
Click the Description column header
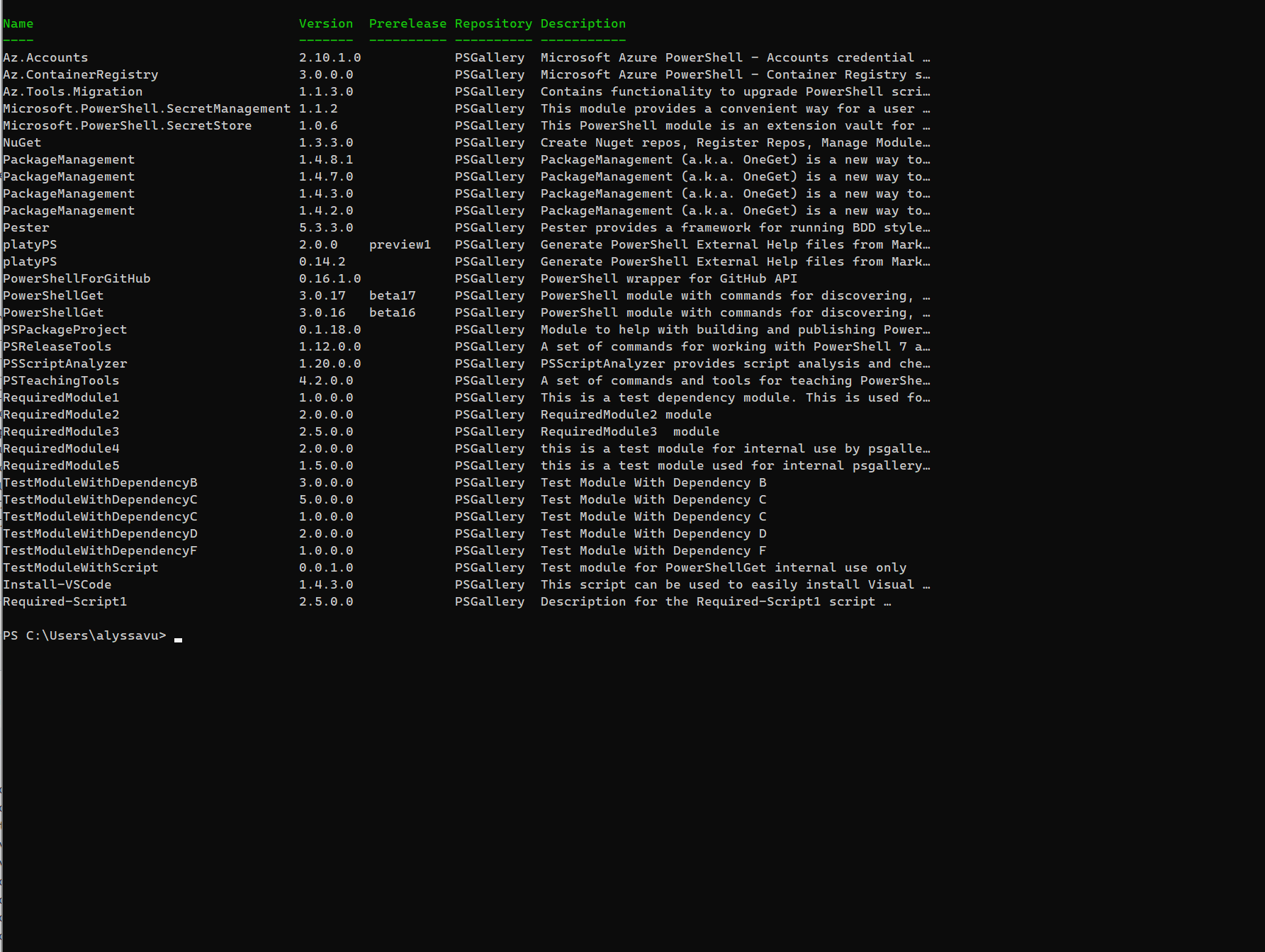point(583,24)
